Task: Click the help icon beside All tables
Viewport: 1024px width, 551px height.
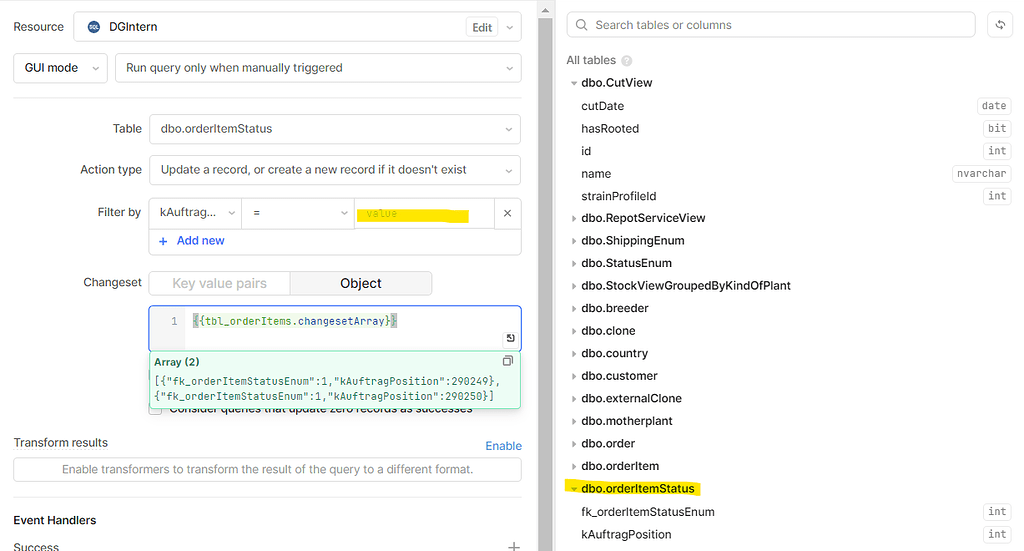Action: click(x=627, y=61)
